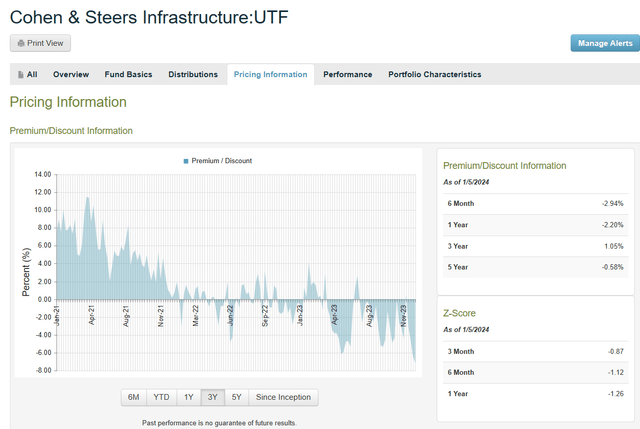Click the Apr-21 peak in the chart
Image resolution: width=640 pixels, height=429 pixels.
click(x=87, y=198)
